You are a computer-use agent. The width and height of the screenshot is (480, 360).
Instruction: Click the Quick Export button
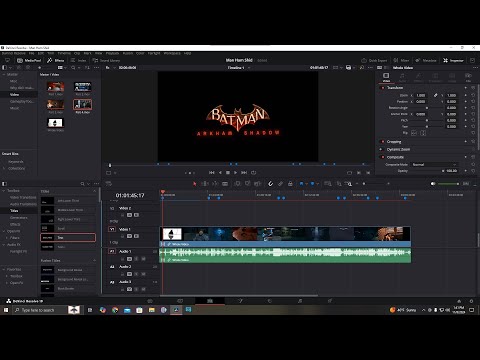tap(374, 60)
